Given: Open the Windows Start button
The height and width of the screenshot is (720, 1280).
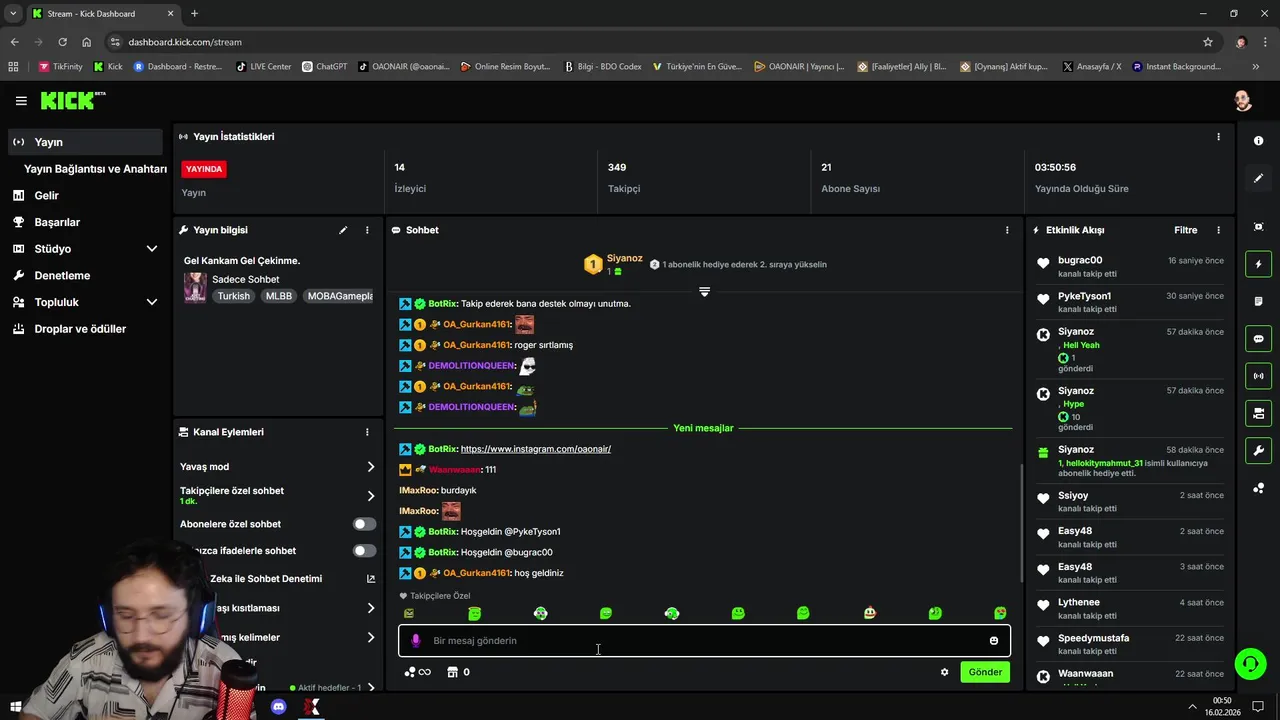Looking at the screenshot, I should [x=16, y=707].
